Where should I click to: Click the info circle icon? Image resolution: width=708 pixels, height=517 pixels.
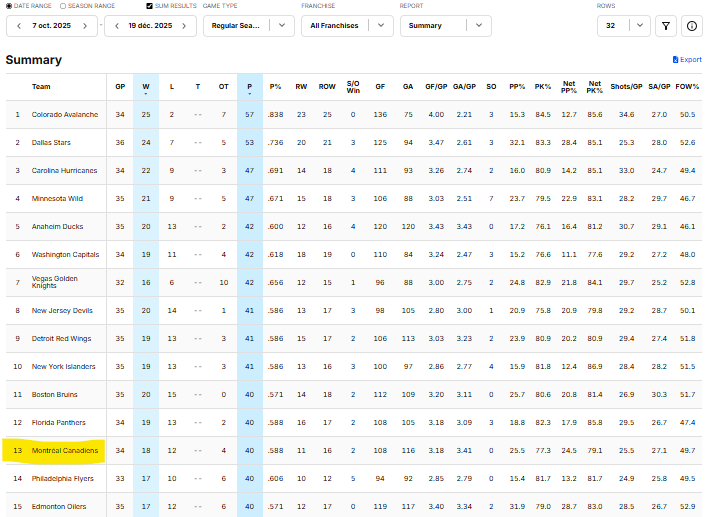(x=692, y=26)
